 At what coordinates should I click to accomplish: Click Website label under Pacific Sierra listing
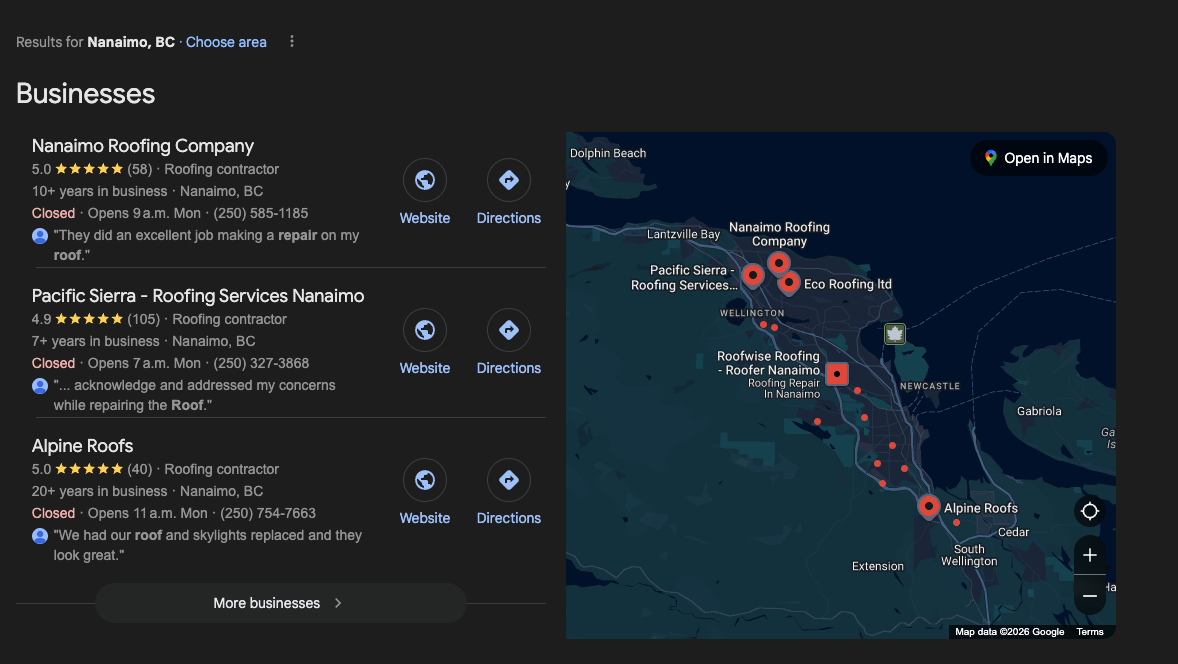[x=424, y=368]
